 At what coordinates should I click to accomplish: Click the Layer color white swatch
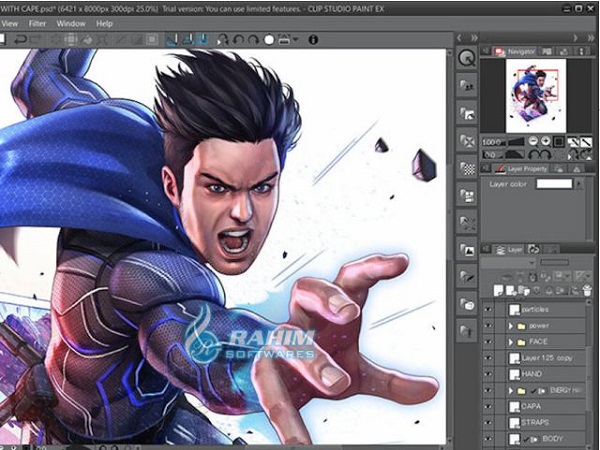pos(554,184)
